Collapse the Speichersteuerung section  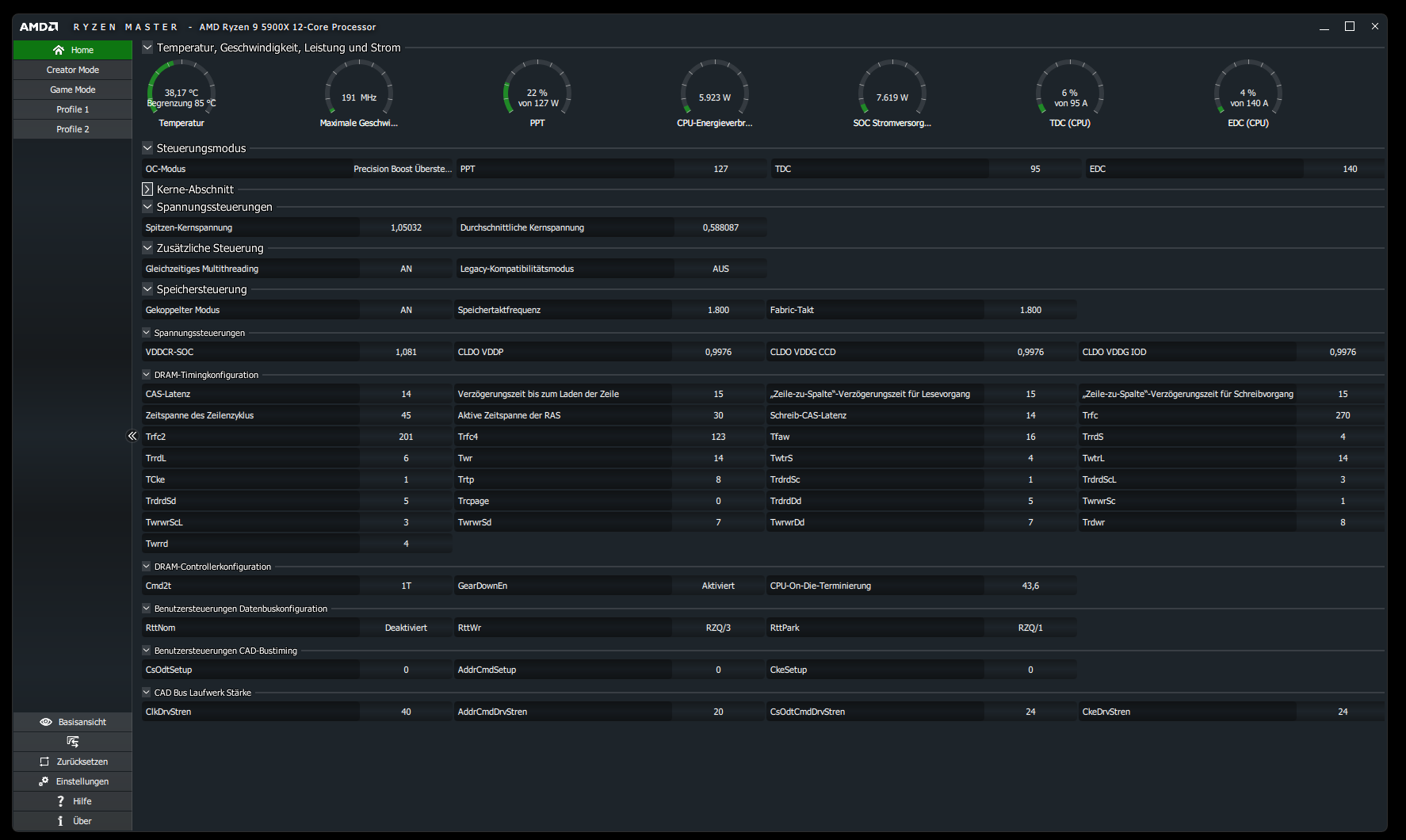coord(147,289)
